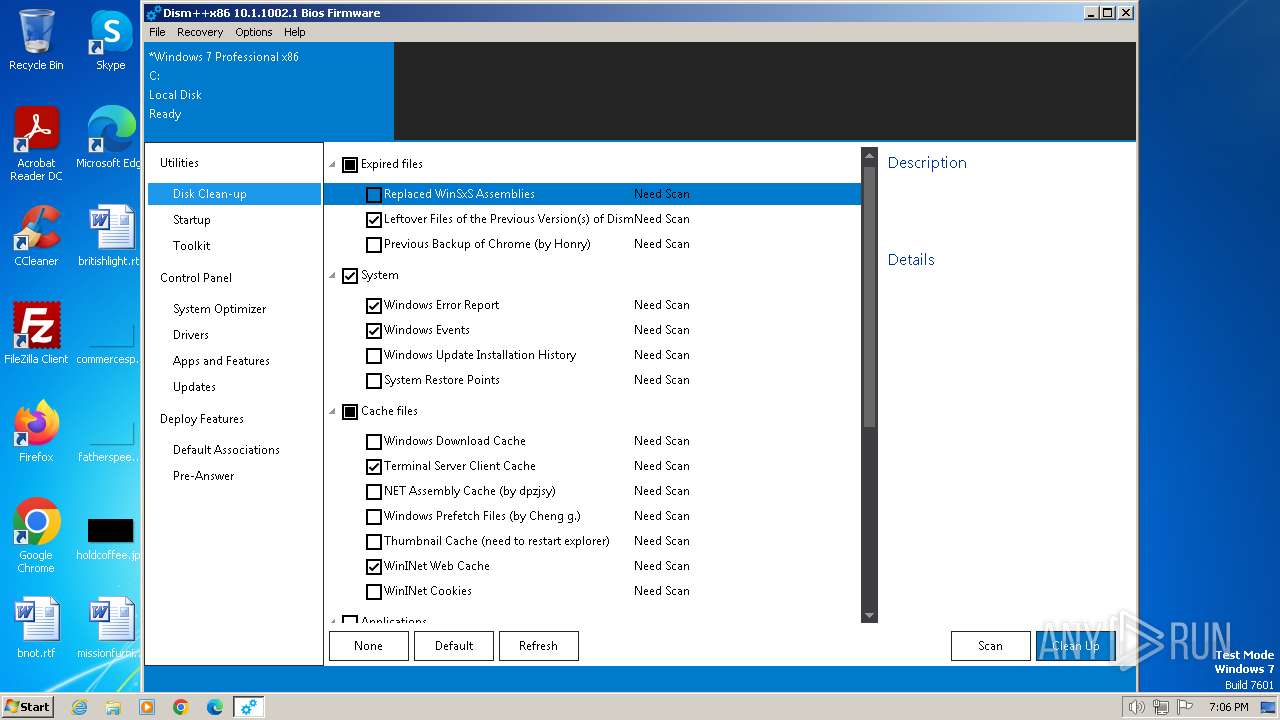Open the File Explorer taskbar icon
Screen dimensions: 1280x720
[x=113, y=707]
